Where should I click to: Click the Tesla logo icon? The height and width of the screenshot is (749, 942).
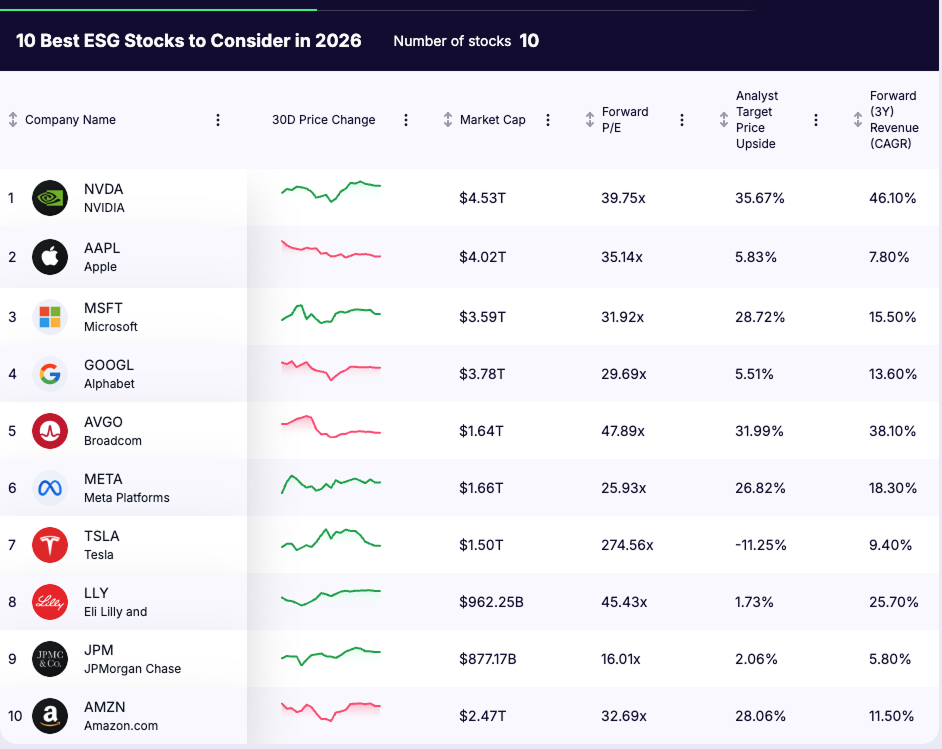pos(49,545)
